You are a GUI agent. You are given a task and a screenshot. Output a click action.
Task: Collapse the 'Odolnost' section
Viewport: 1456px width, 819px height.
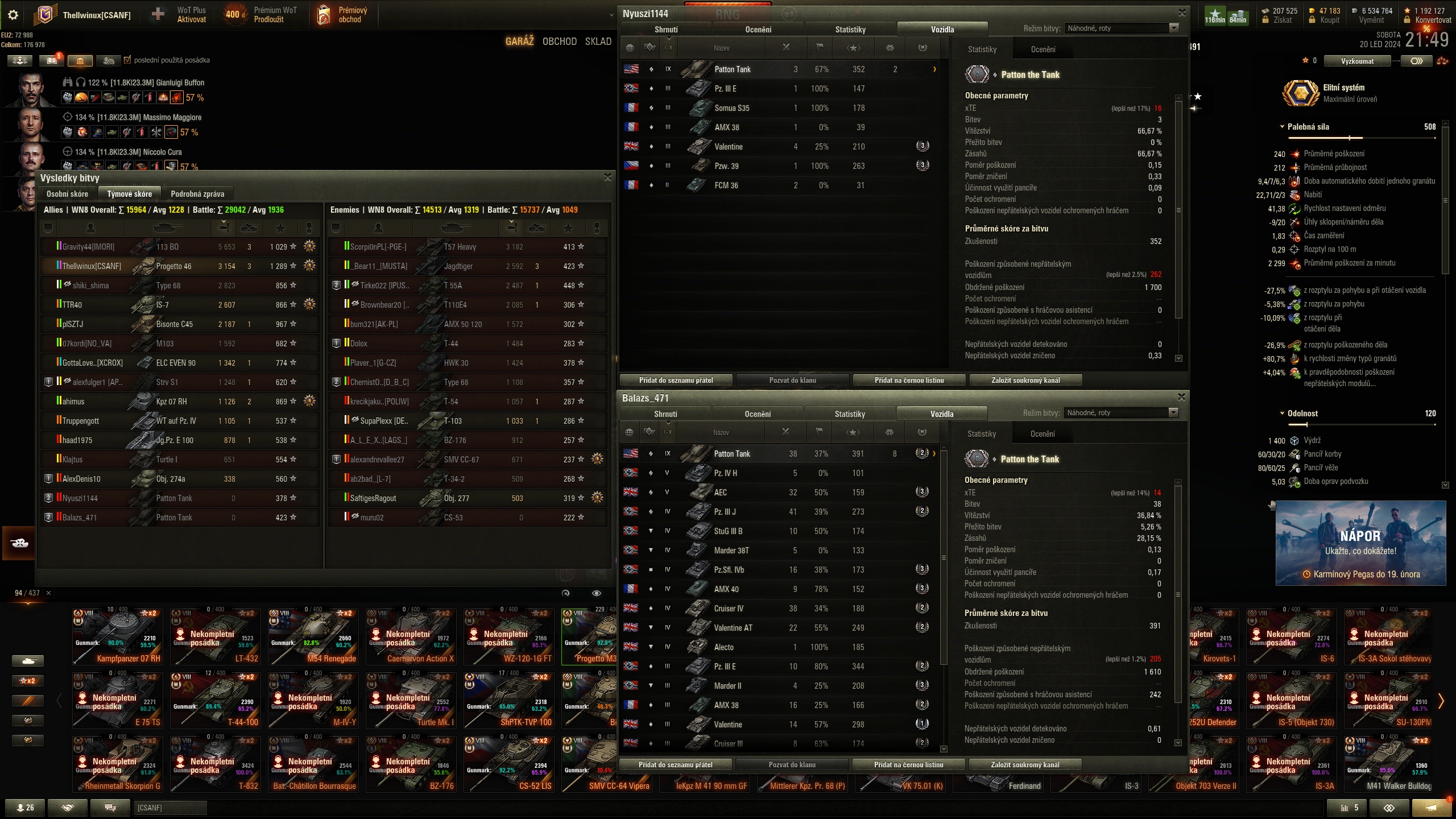click(1282, 413)
